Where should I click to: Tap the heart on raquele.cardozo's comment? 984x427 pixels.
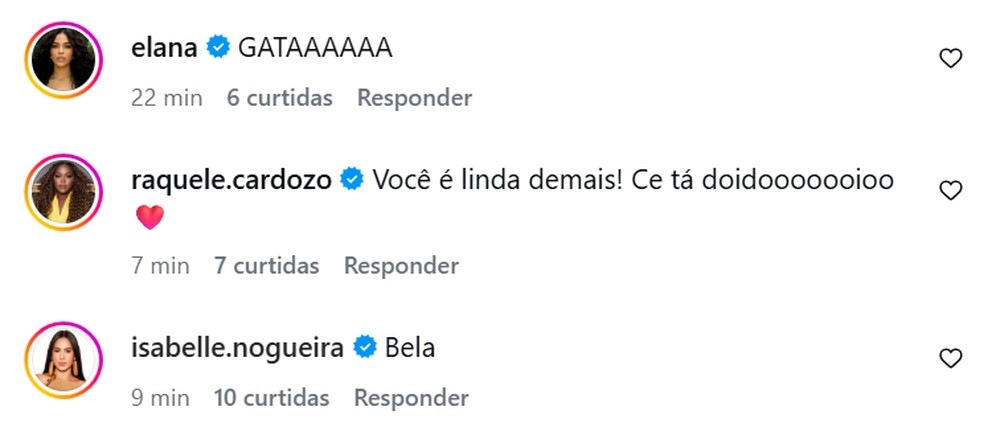[x=950, y=191]
